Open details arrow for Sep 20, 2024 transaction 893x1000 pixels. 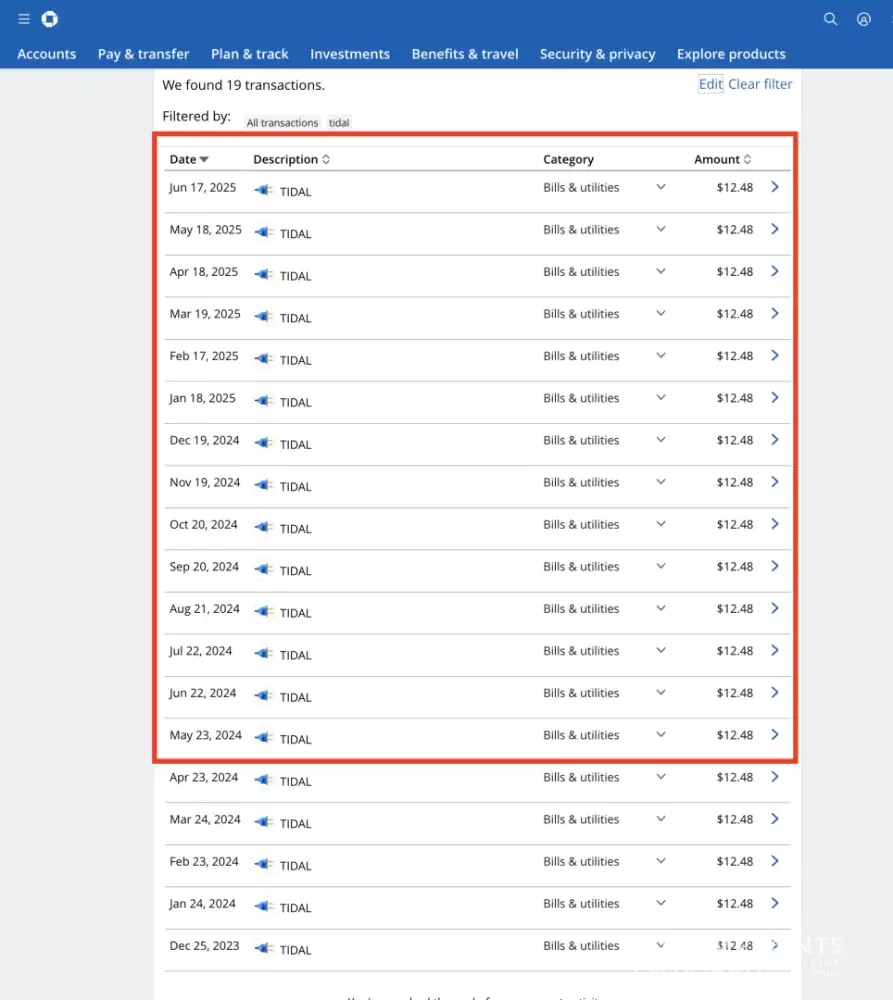pyautogui.click(x=775, y=566)
